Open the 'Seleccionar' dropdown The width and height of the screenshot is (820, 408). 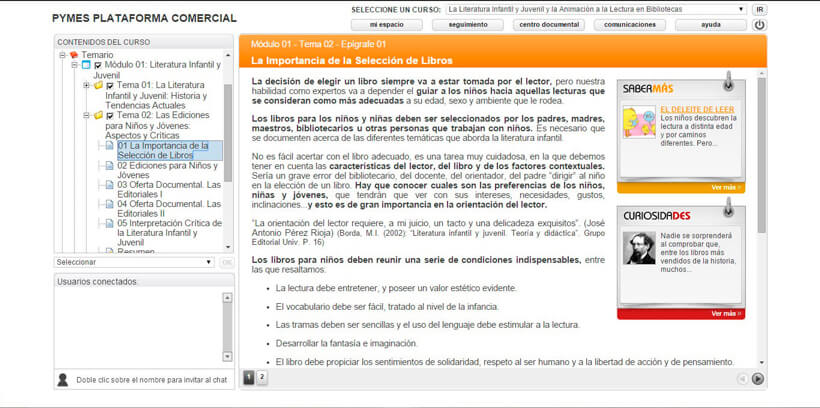coord(134,262)
